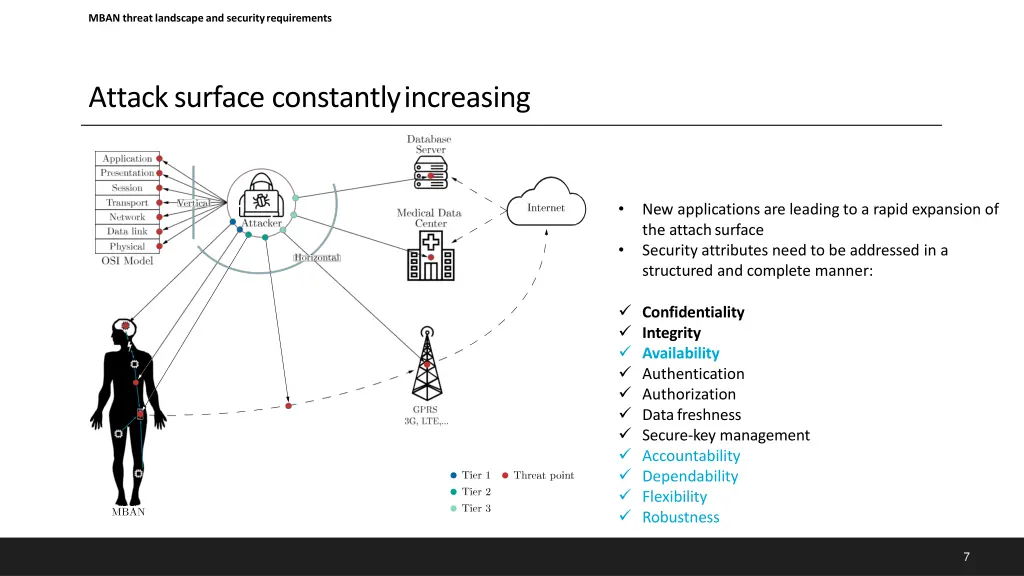Click the bullet about security attributes
1024x576 pixels.
pos(795,260)
